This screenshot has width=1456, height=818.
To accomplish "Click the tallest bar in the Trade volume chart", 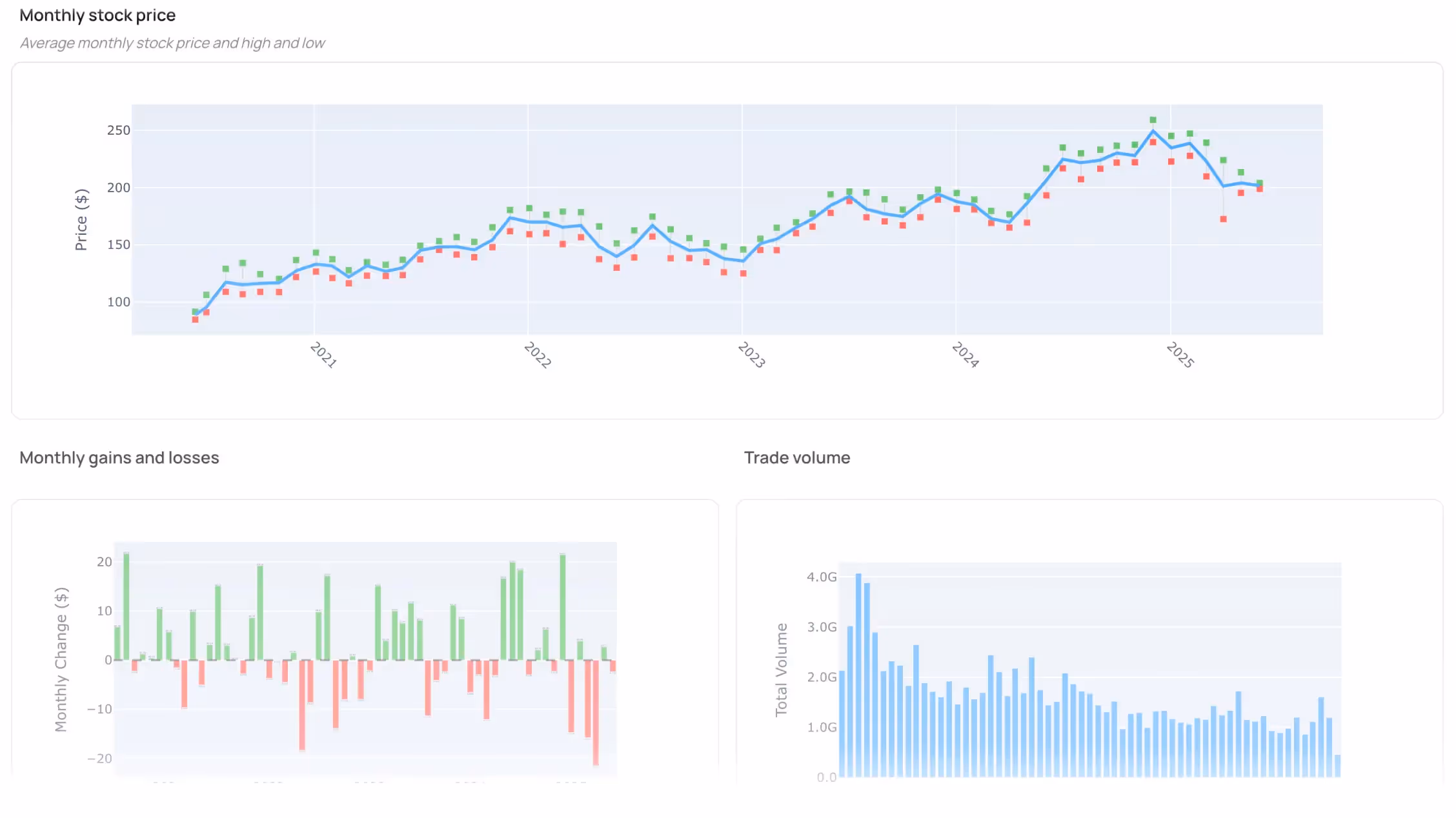I will (858, 675).
